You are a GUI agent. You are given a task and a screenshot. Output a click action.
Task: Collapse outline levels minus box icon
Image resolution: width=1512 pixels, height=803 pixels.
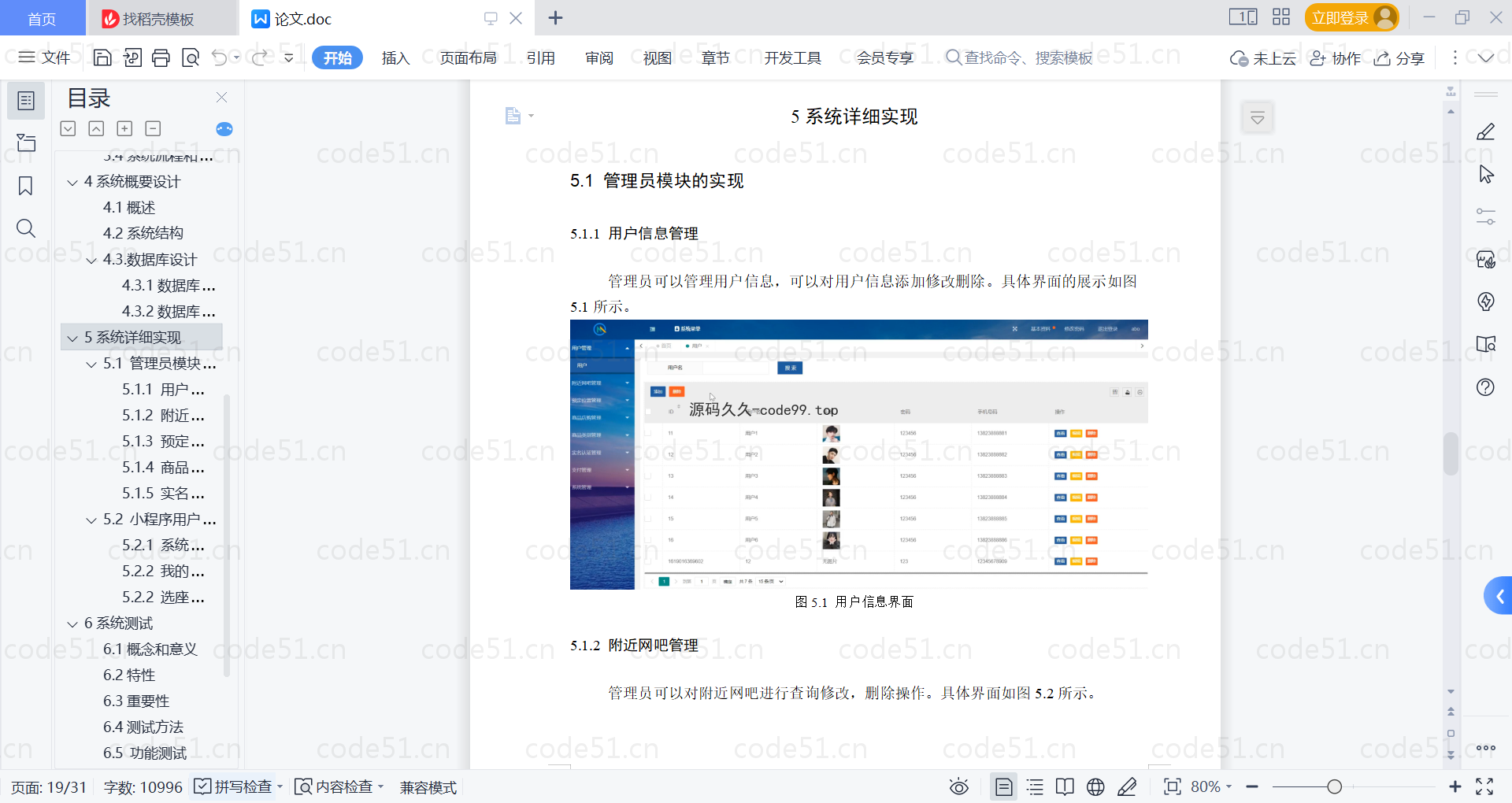[x=153, y=129]
